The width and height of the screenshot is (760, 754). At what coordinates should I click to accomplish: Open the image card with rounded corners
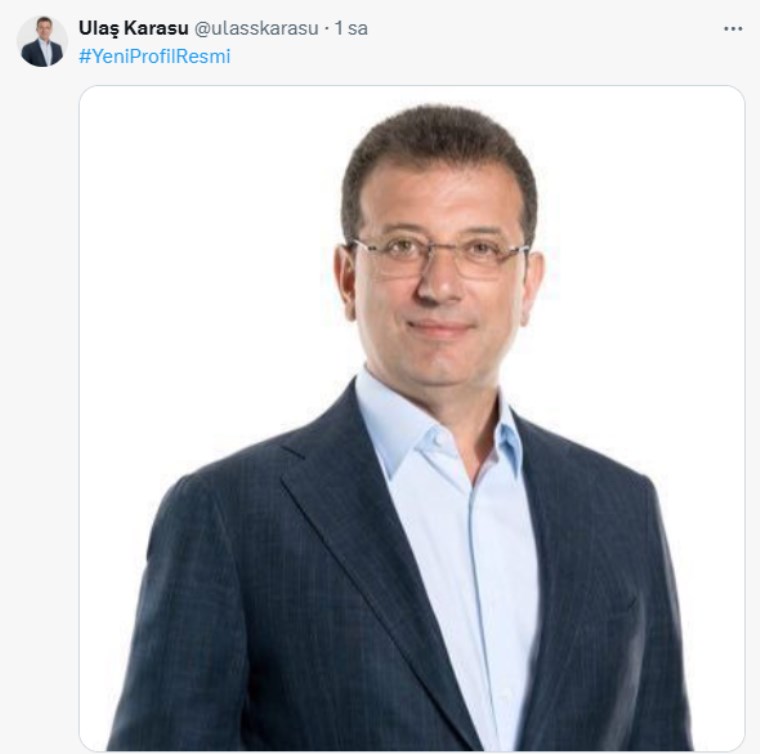[x=412, y=418]
